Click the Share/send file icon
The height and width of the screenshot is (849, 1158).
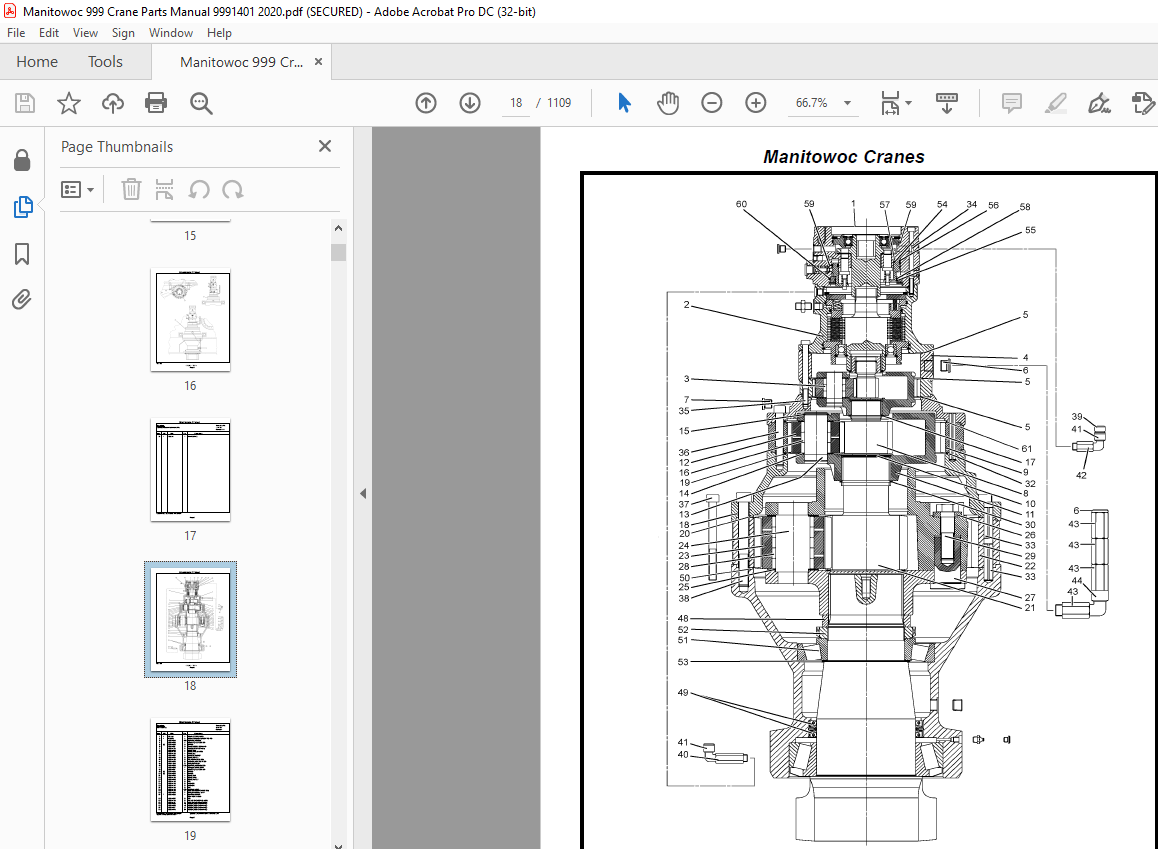1143,103
